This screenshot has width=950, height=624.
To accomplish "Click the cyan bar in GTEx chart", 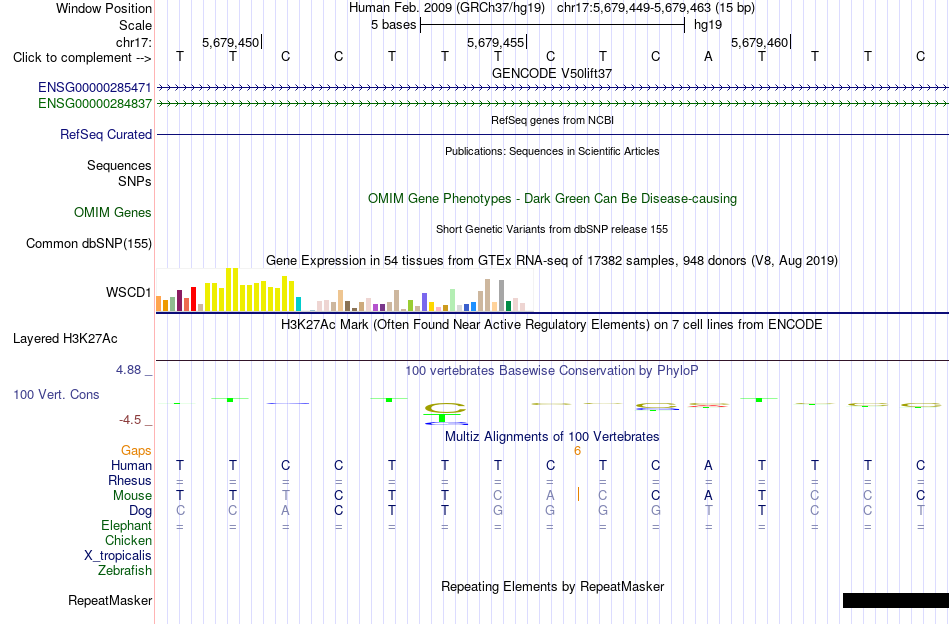I will pyautogui.click(x=298, y=304).
